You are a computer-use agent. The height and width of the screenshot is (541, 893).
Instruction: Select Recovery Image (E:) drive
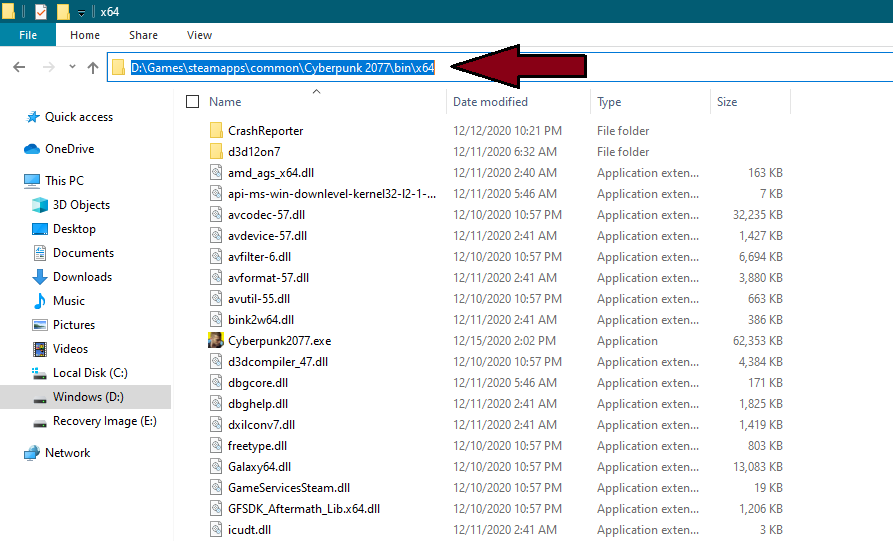pyautogui.click(x=105, y=420)
